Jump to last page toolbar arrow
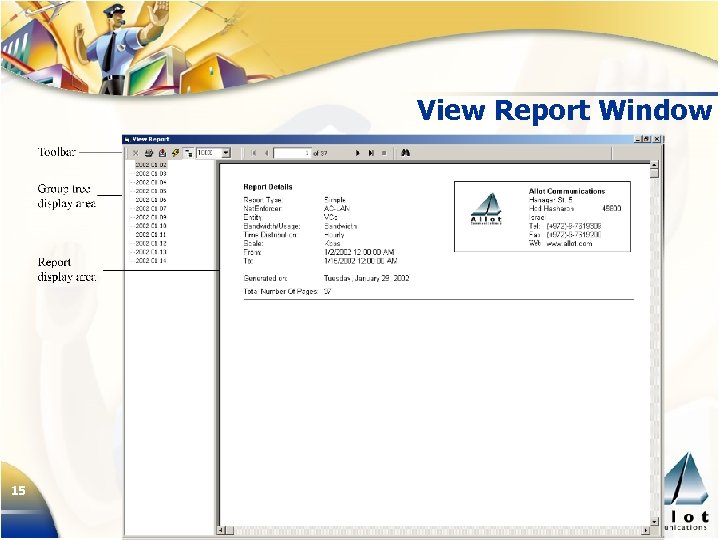This screenshot has height=540, width=720. [371, 153]
